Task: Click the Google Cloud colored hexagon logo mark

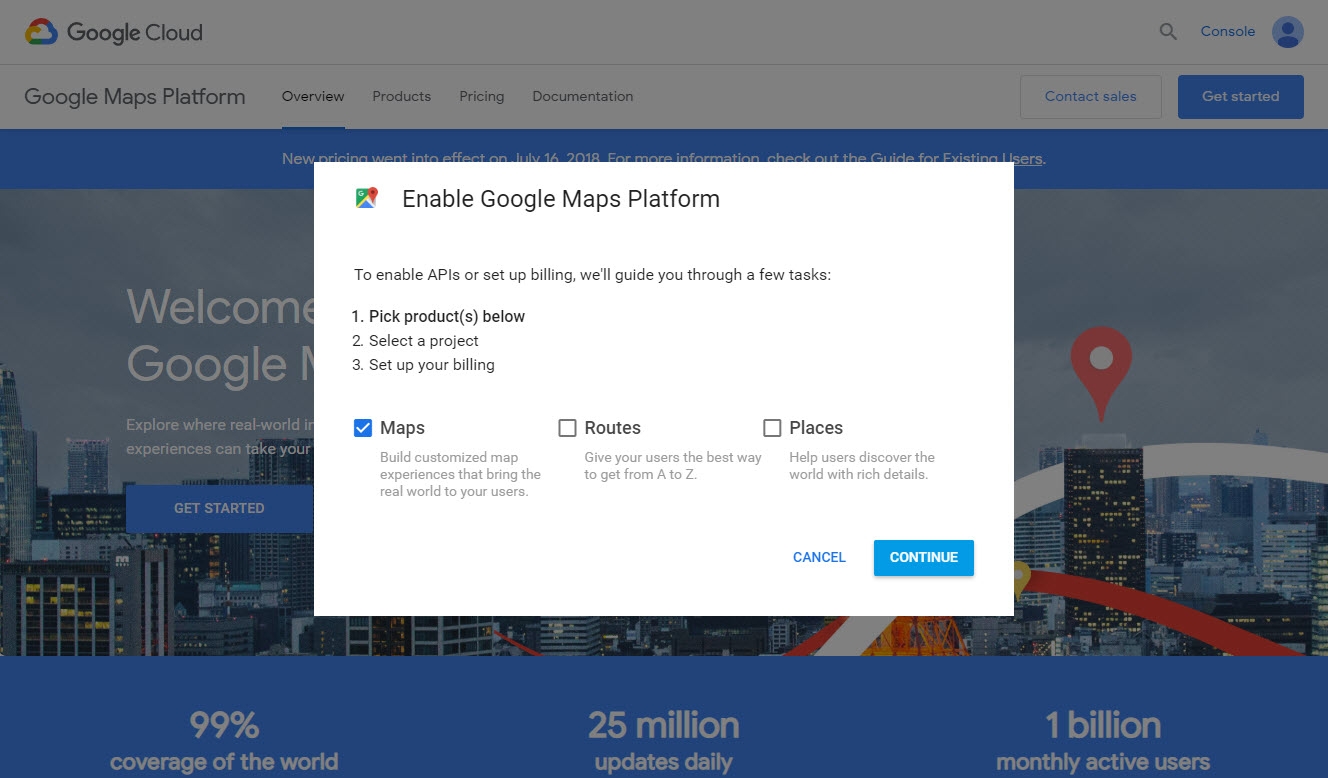Action: coord(39,31)
